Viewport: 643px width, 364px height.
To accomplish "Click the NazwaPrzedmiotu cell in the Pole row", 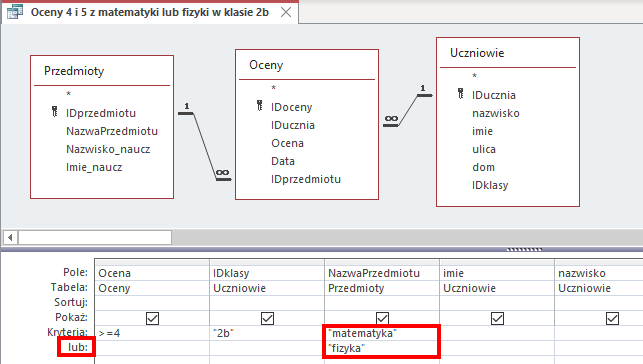I will tap(382, 273).
